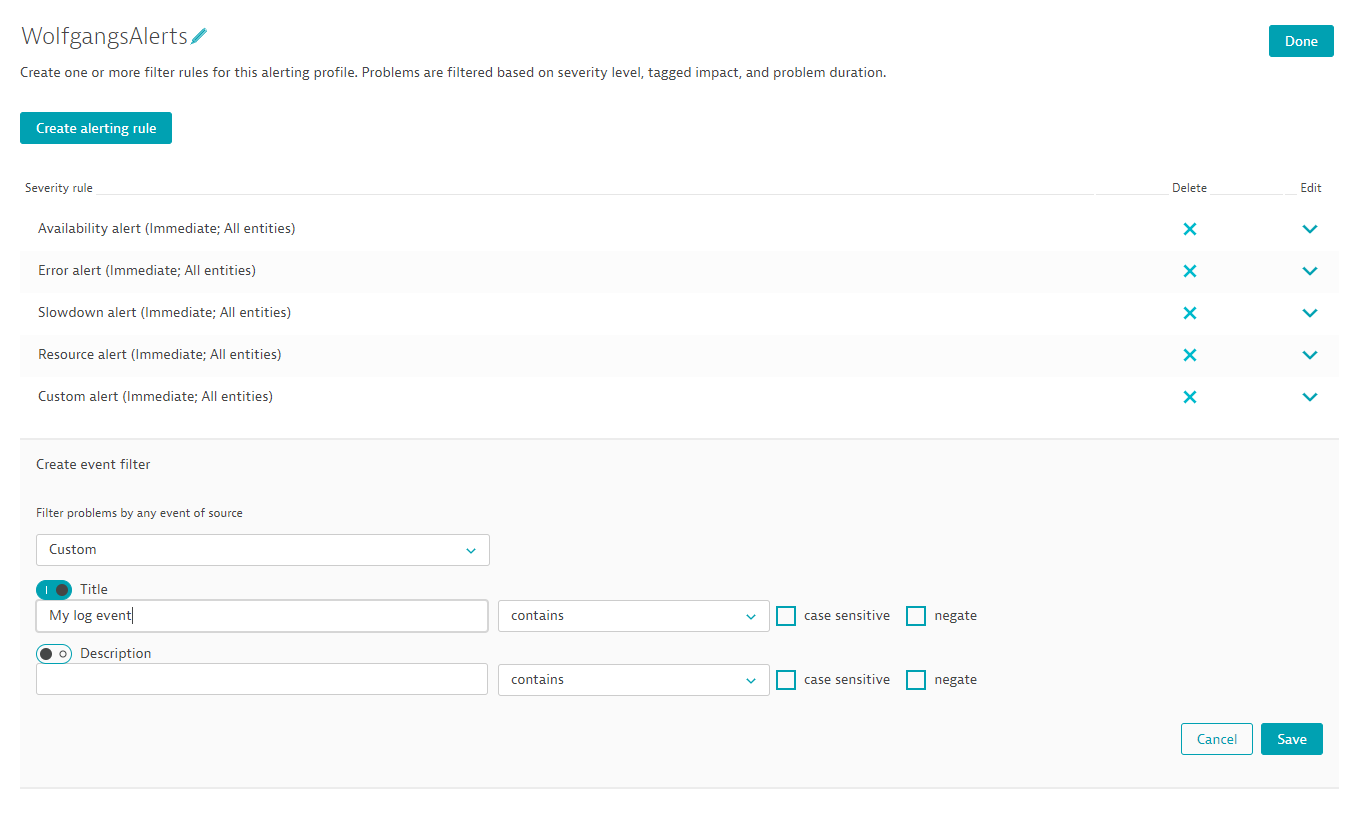Delete the Availability alert rule
The width and height of the screenshot is (1359, 833).
coord(1189,229)
